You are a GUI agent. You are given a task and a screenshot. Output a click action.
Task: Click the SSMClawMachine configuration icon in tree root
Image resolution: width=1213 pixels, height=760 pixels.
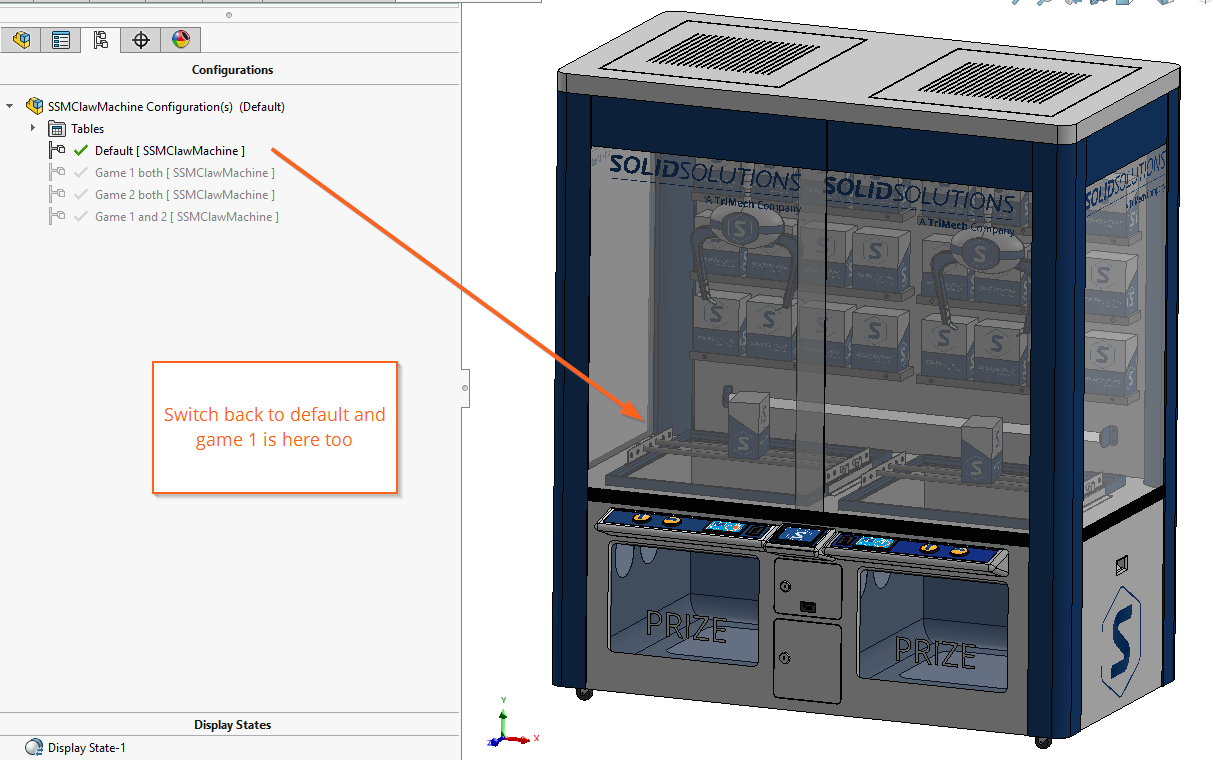click(35, 106)
